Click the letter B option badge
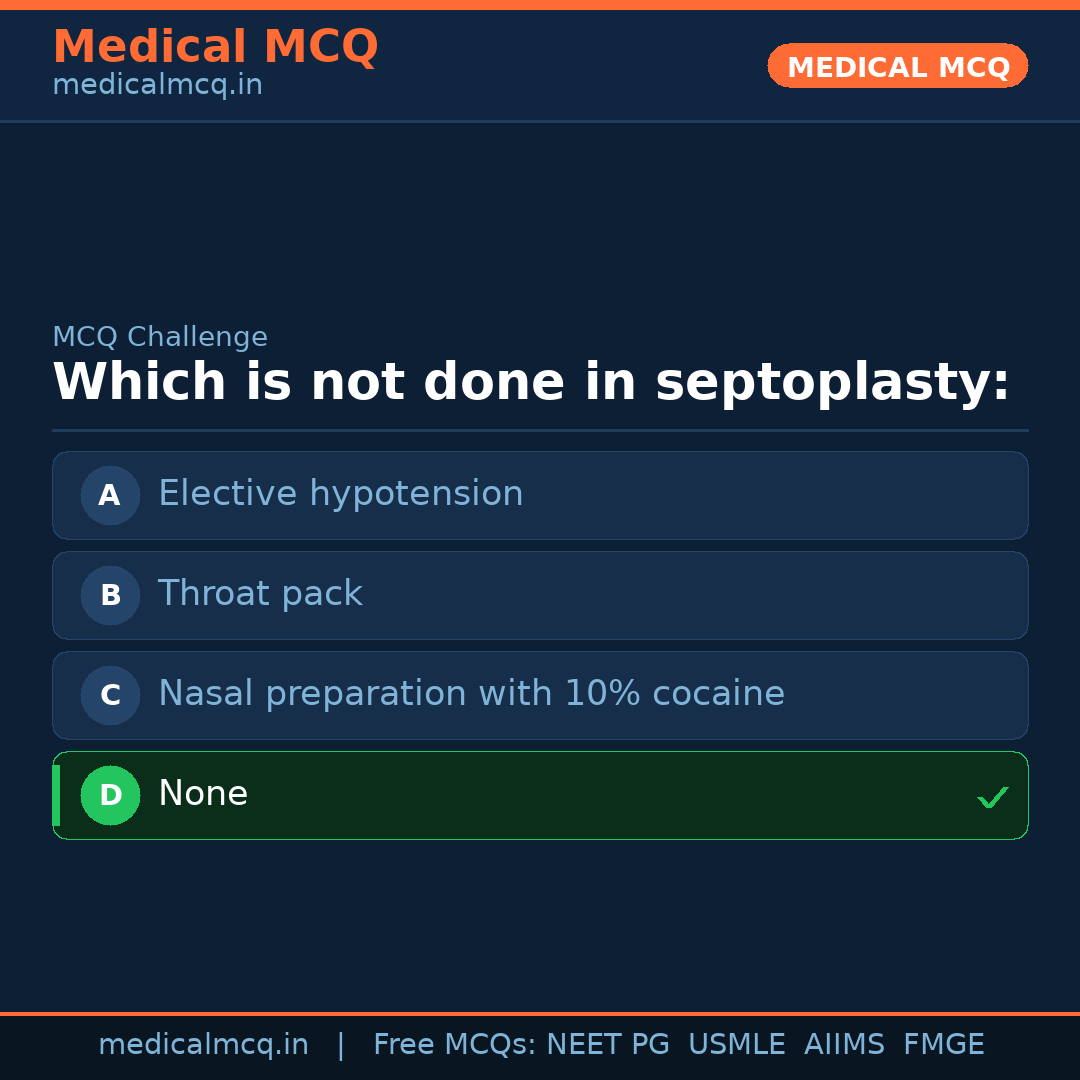 pos(110,595)
